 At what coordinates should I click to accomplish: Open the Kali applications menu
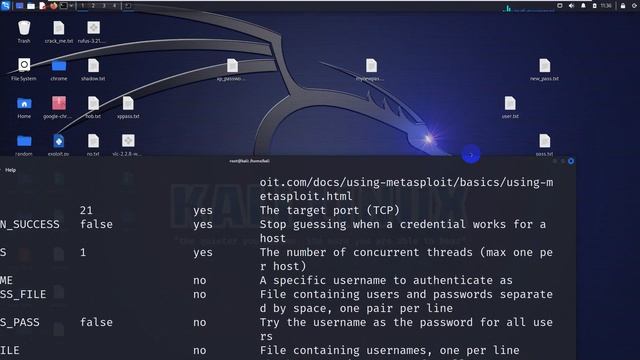point(5,6)
